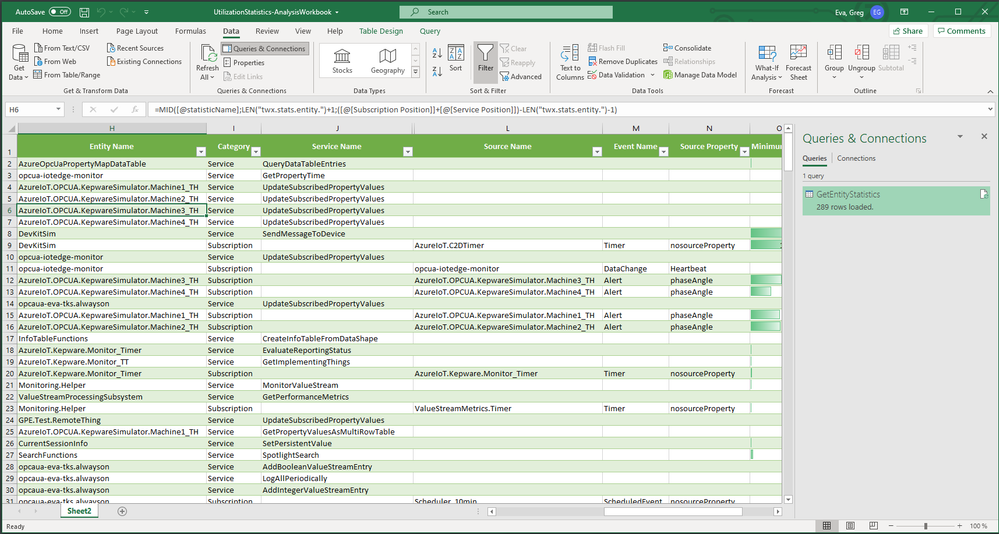Select the Sheet2 tab
The width and height of the screenshot is (999, 534).
(80, 511)
